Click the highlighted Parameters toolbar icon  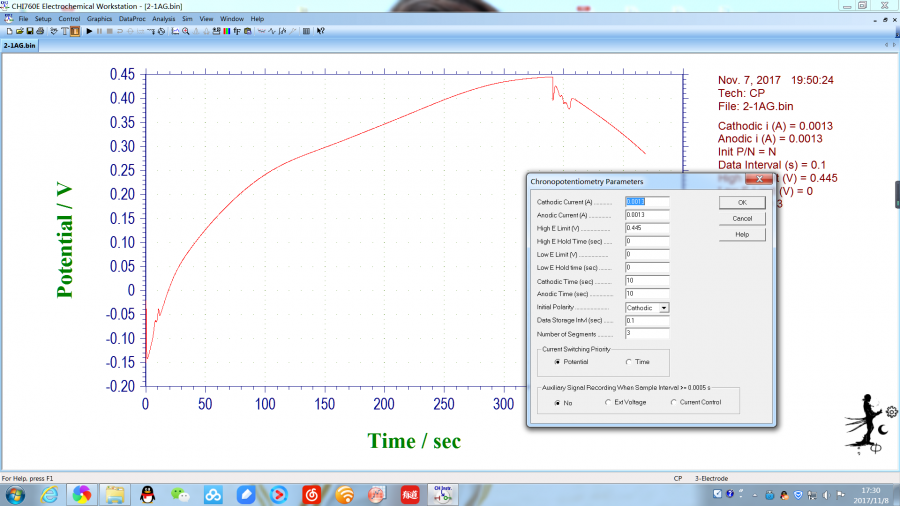pyautogui.click(x=75, y=31)
